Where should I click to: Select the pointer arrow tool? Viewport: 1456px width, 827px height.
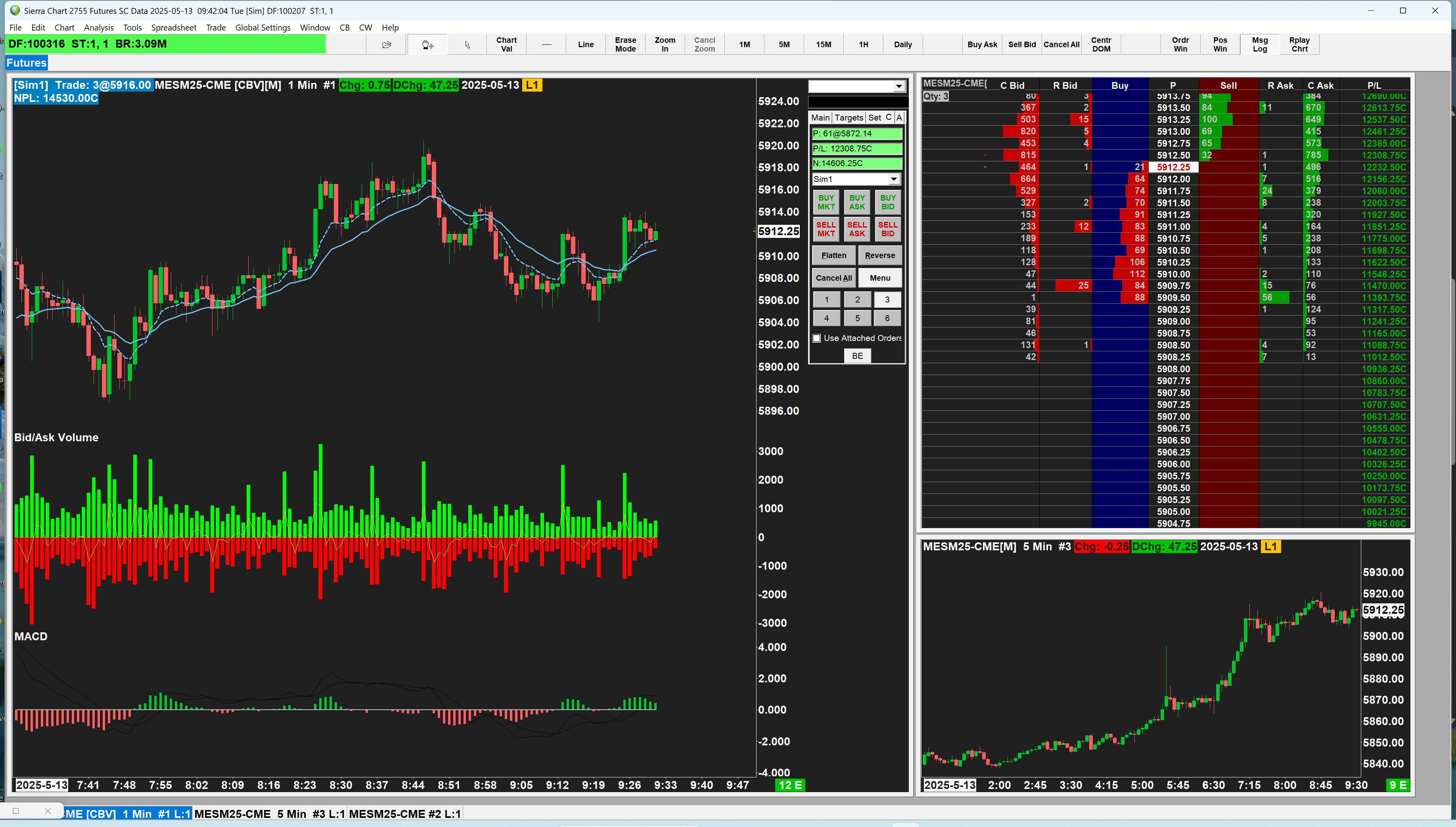pyautogui.click(x=467, y=44)
